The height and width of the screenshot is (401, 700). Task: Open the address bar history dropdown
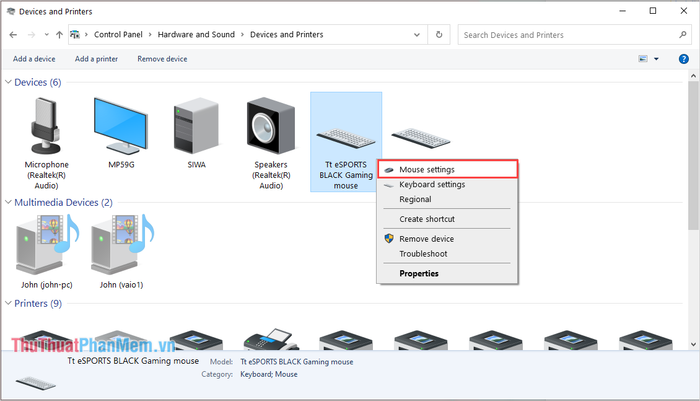point(417,35)
